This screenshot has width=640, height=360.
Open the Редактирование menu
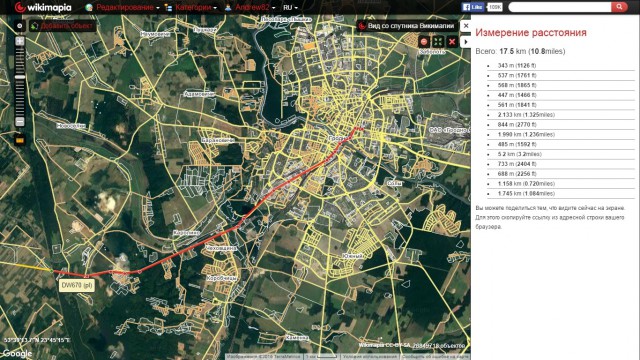click(127, 7)
